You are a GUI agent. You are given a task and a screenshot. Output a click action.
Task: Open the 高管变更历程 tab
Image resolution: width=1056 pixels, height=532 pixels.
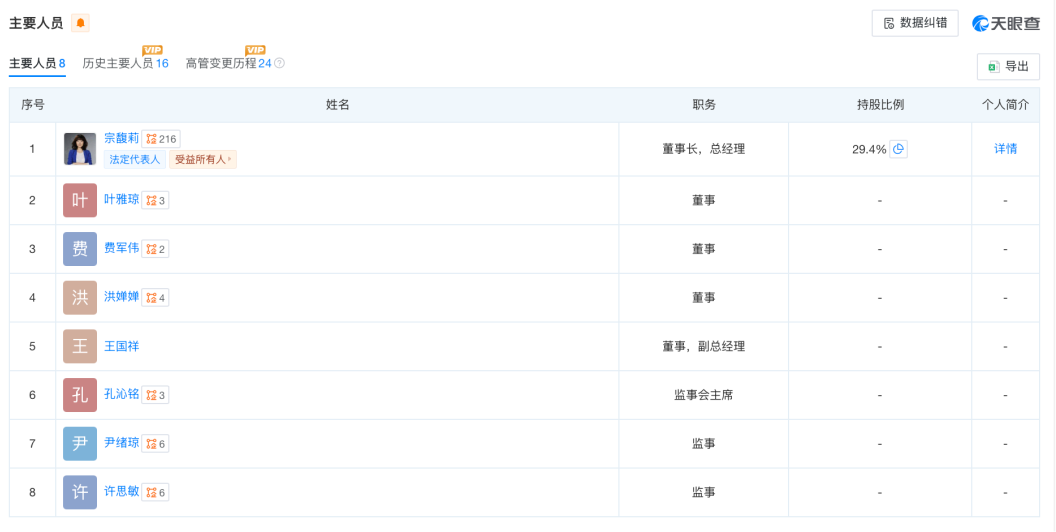(228, 63)
